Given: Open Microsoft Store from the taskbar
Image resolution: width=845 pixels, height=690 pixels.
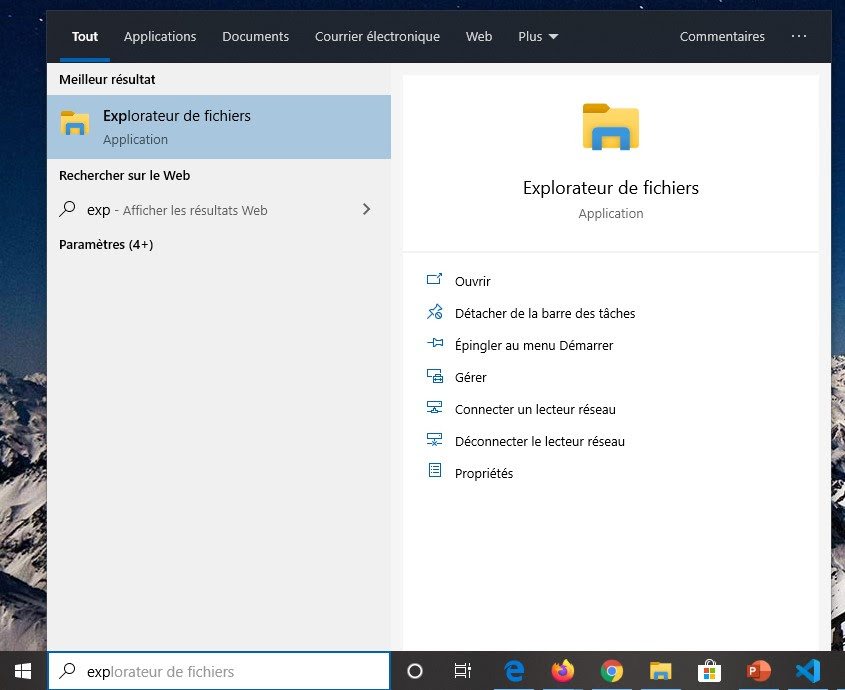Looking at the screenshot, I should (x=709, y=671).
